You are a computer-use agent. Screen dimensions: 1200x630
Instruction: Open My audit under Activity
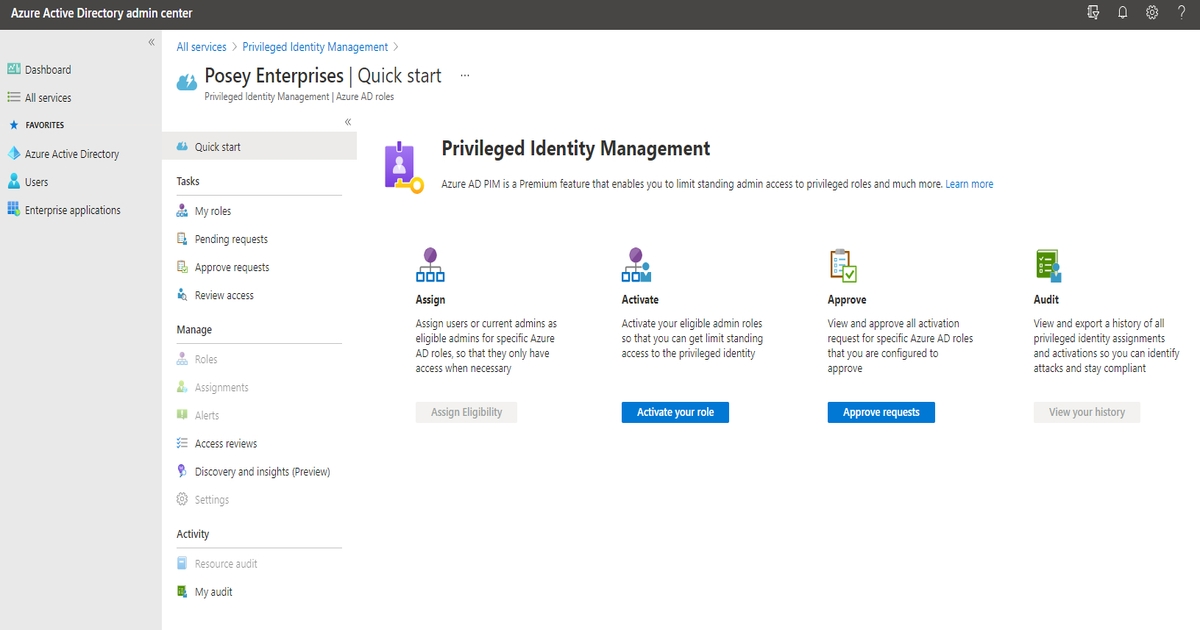pyautogui.click(x=212, y=591)
